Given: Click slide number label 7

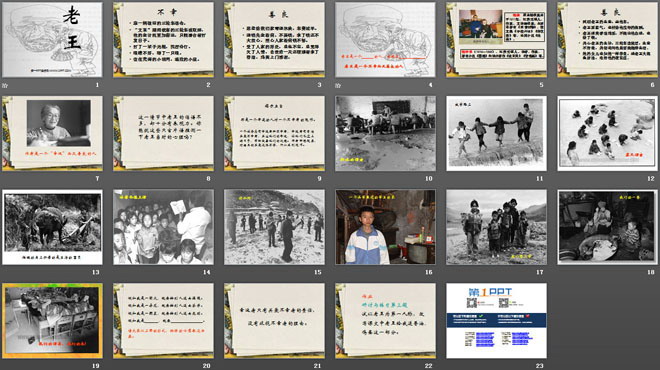Looking at the screenshot, I should (x=97, y=178).
